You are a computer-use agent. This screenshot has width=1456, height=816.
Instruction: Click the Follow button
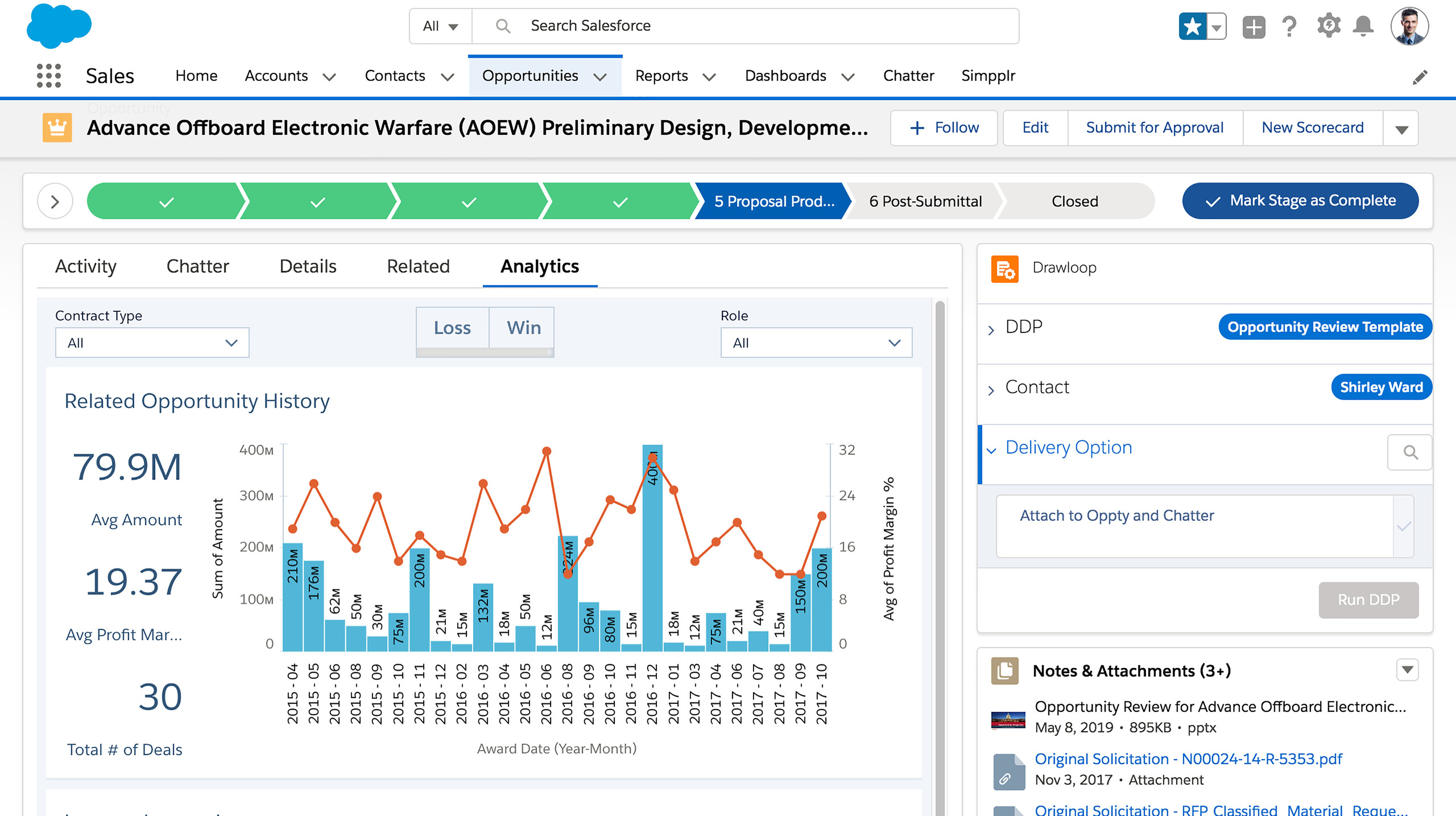click(944, 128)
